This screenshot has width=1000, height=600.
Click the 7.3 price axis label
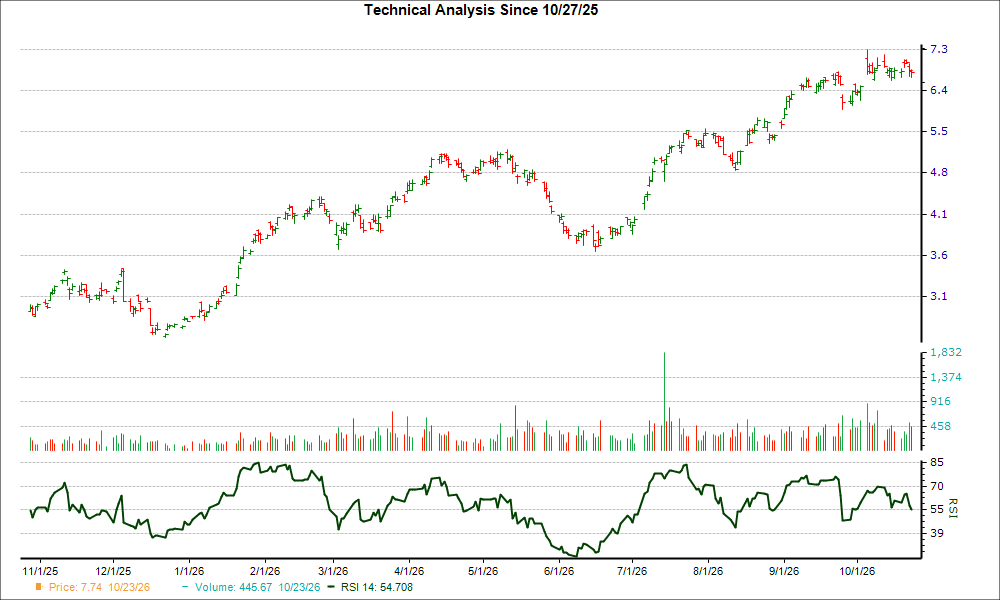click(x=939, y=49)
